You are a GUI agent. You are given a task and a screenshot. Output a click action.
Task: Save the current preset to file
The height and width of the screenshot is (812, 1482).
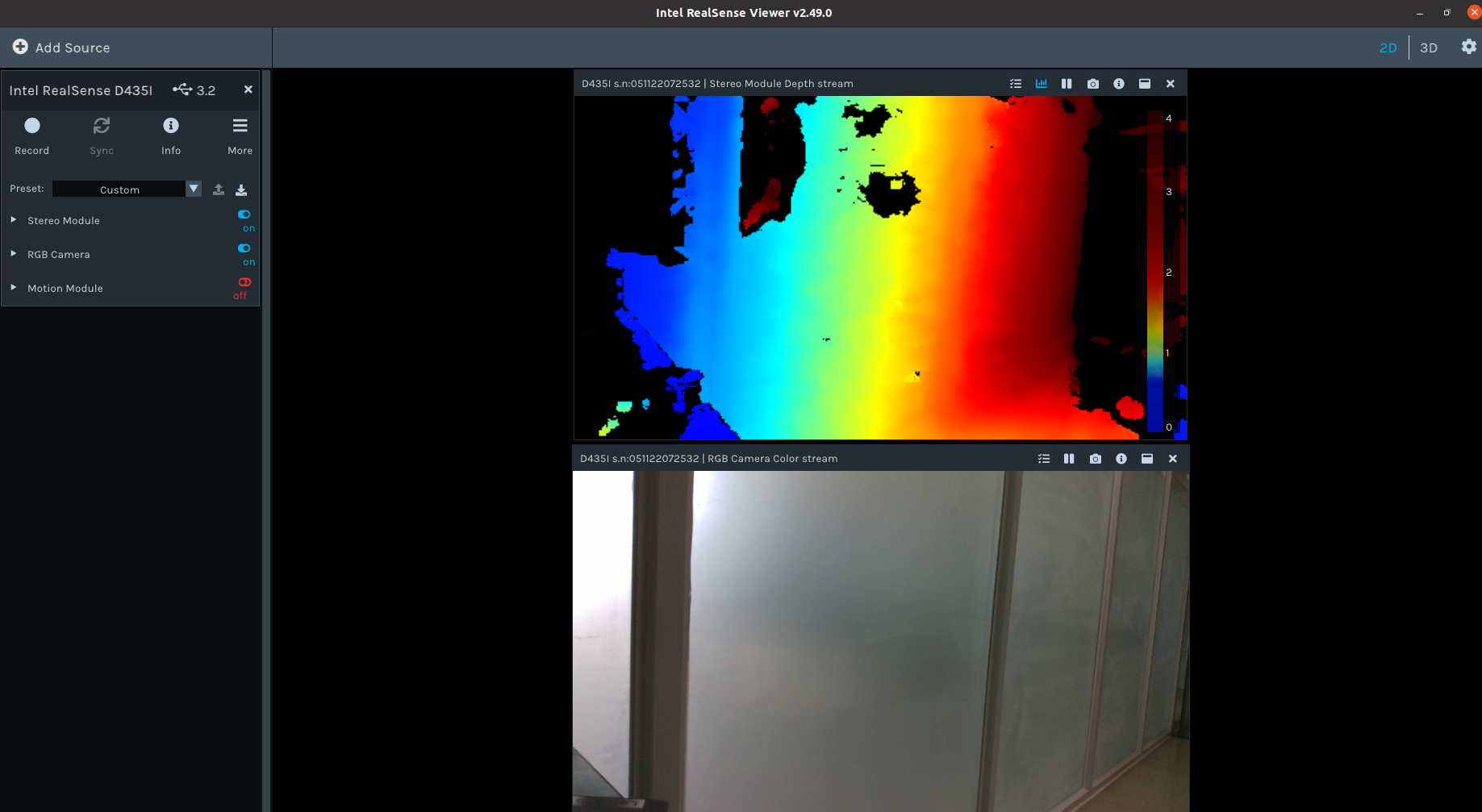[x=240, y=189]
